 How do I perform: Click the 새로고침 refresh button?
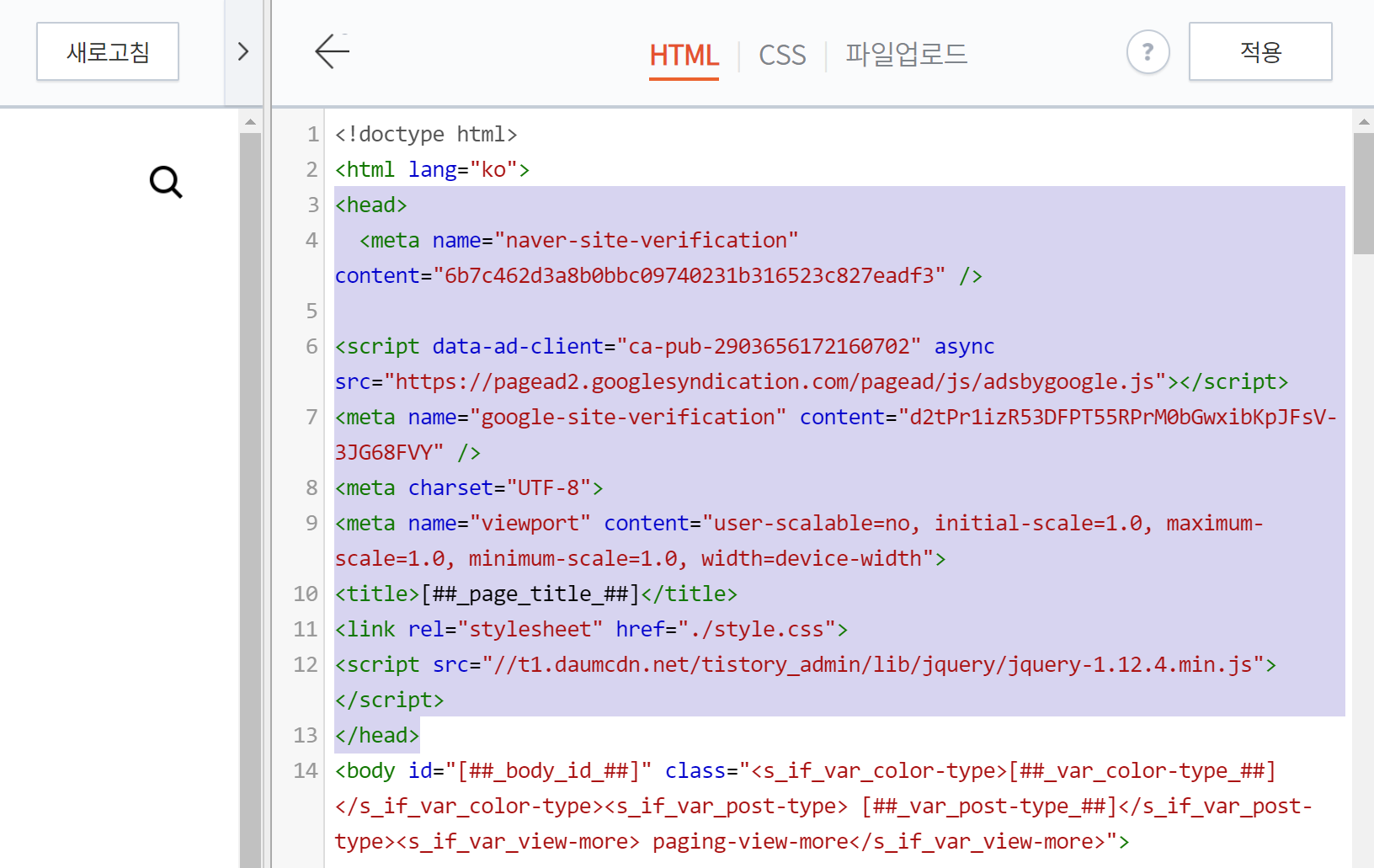point(108,51)
